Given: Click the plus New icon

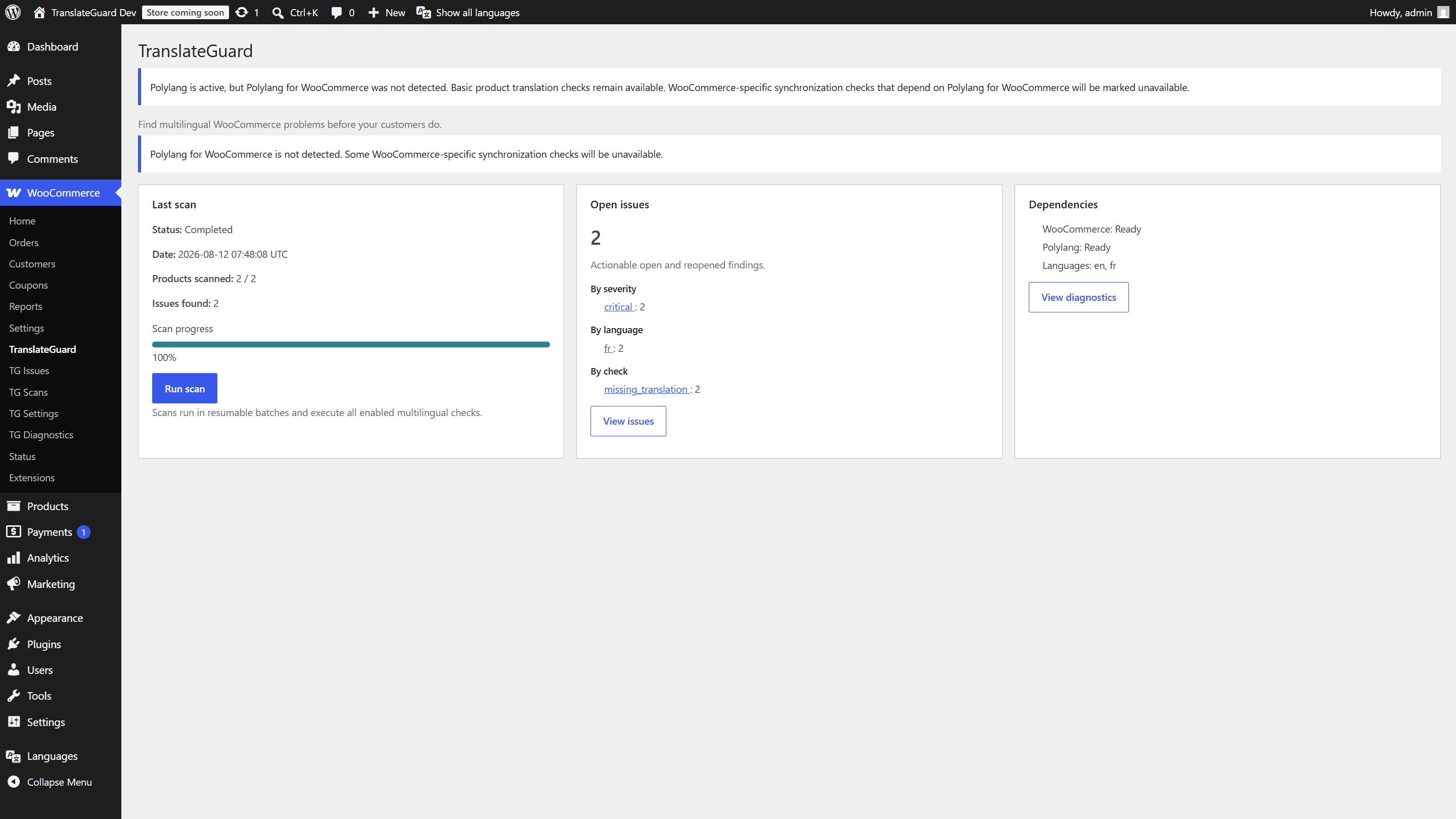Looking at the screenshot, I should click(x=374, y=12).
